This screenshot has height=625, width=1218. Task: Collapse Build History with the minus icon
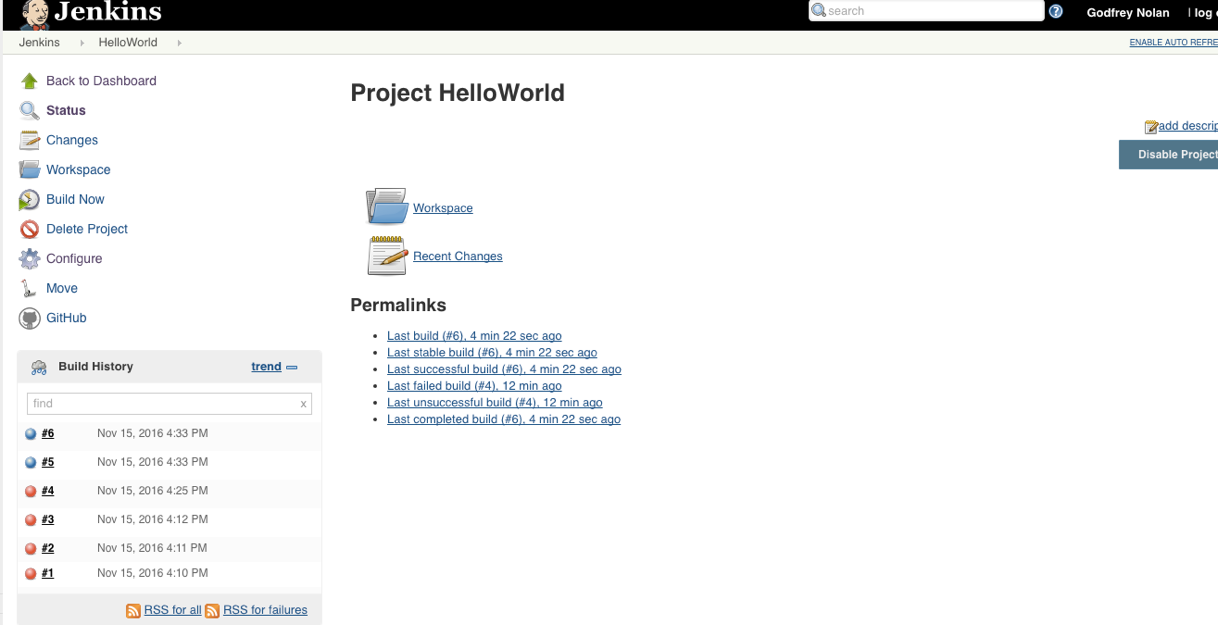292,367
